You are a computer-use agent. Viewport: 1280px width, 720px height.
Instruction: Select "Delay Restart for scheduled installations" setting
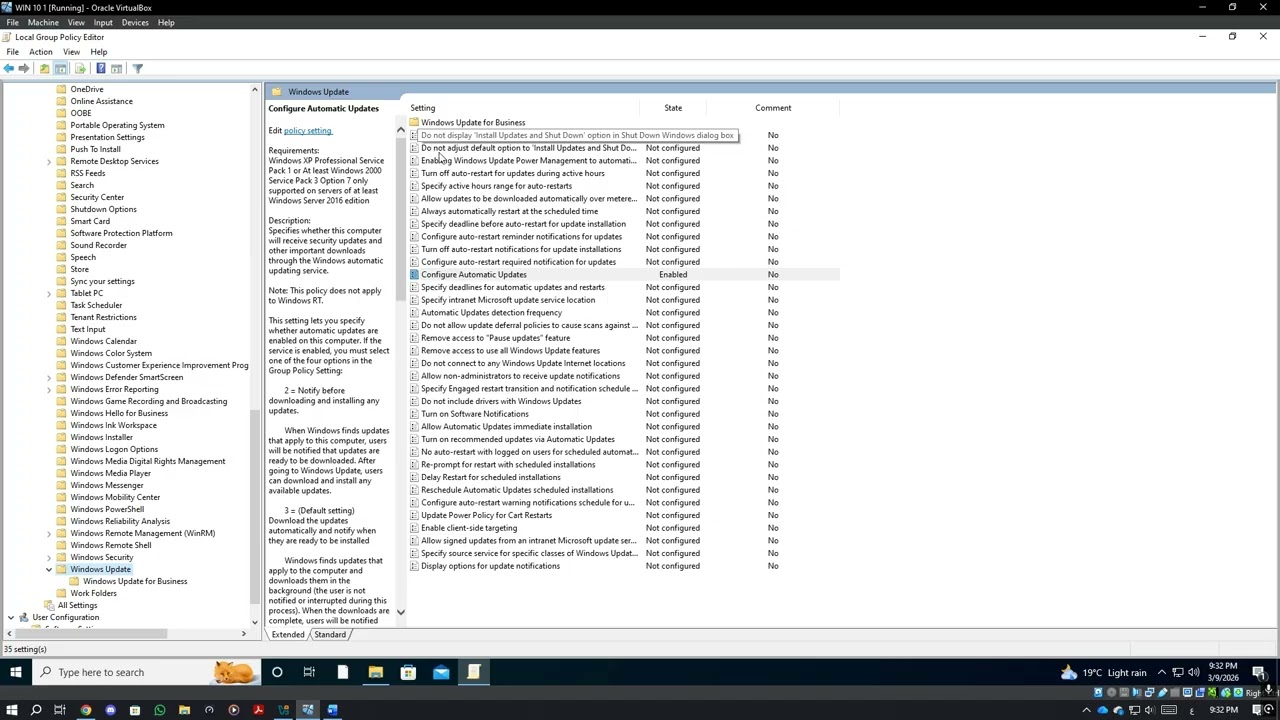point(490,478)
